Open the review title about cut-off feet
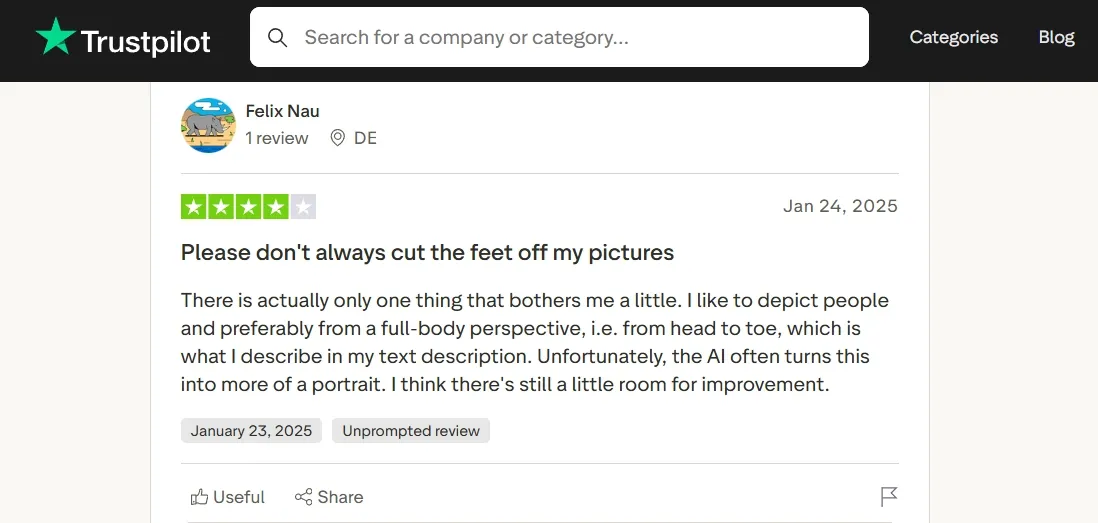Screen dimensions: 1098x523 pos(427,252)
